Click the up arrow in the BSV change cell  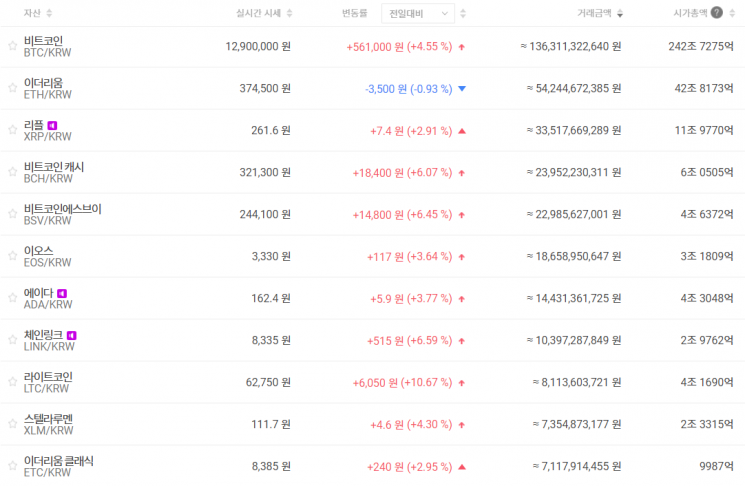pos(461,215)
